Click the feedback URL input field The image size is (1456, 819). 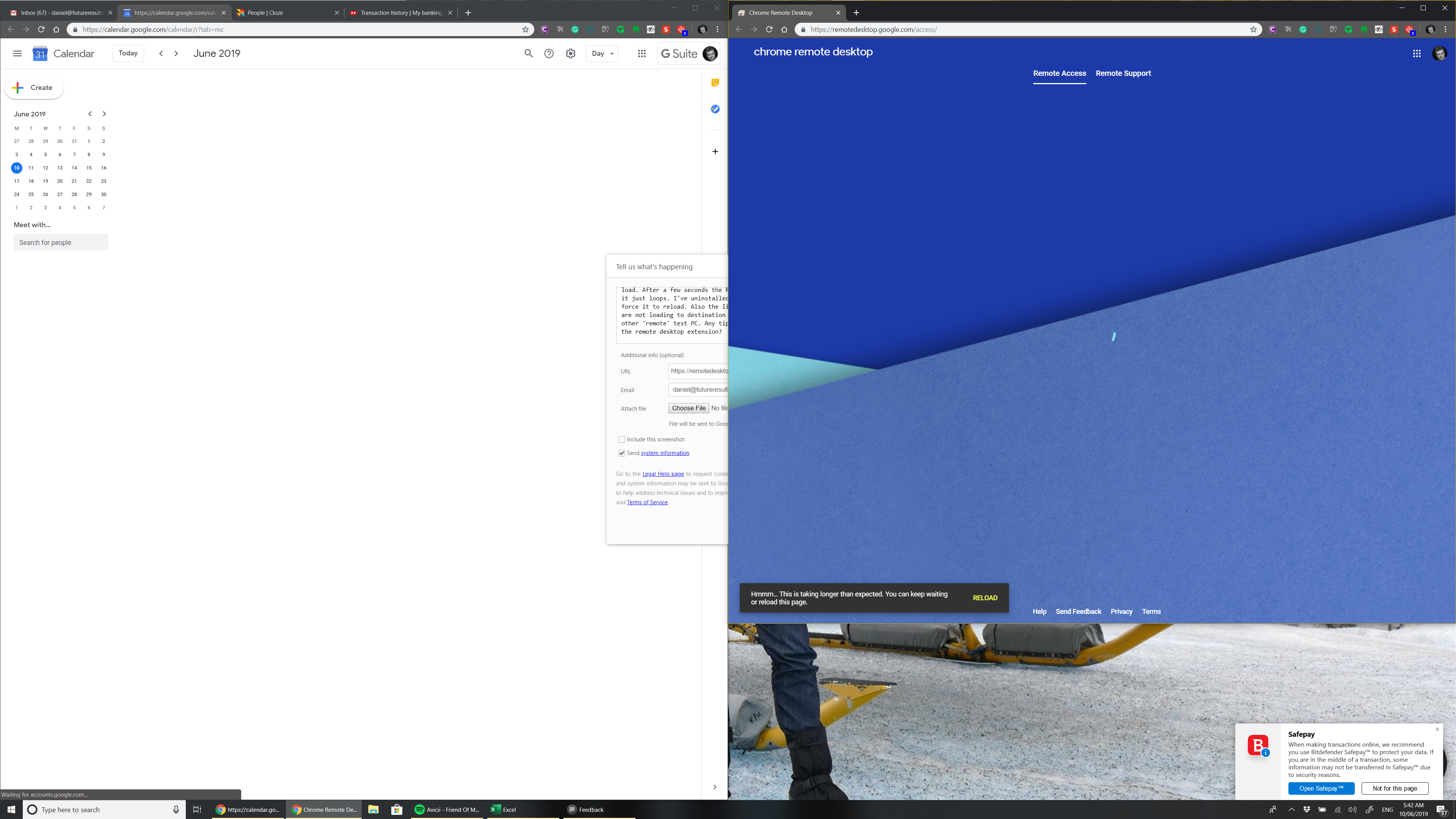(x=700, y=370)
